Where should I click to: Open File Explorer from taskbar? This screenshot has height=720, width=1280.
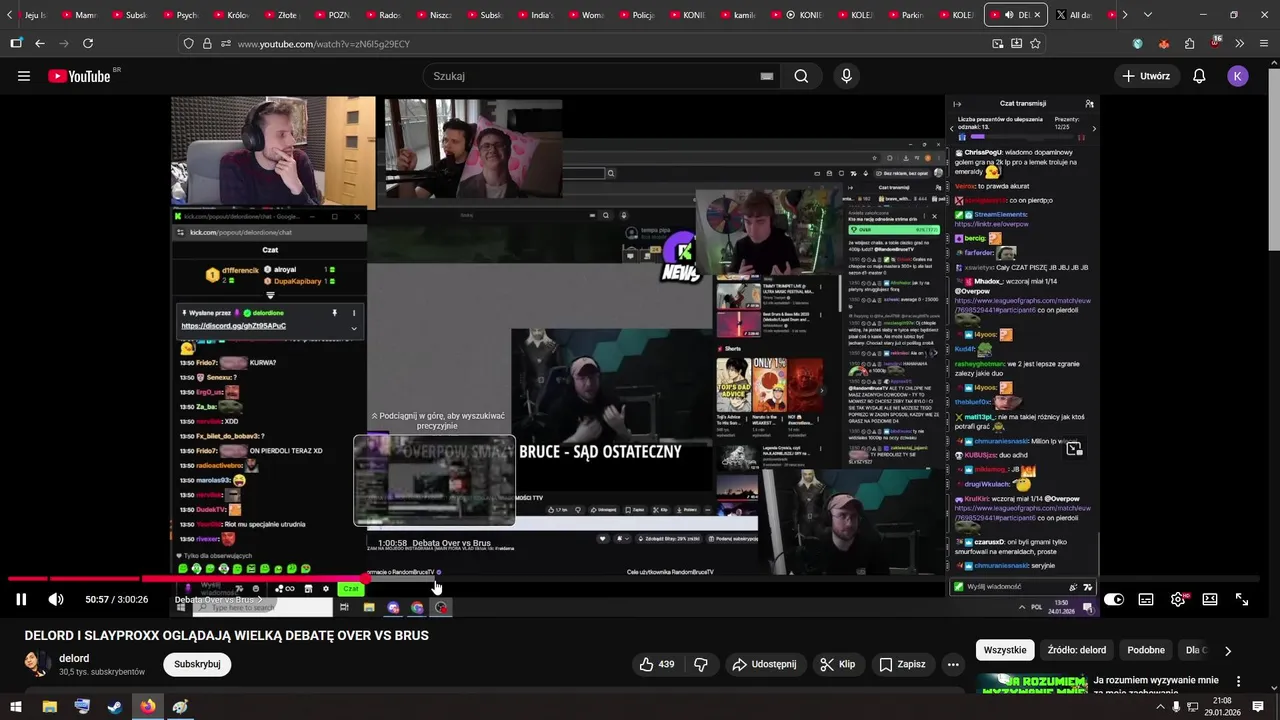point(49,706)
